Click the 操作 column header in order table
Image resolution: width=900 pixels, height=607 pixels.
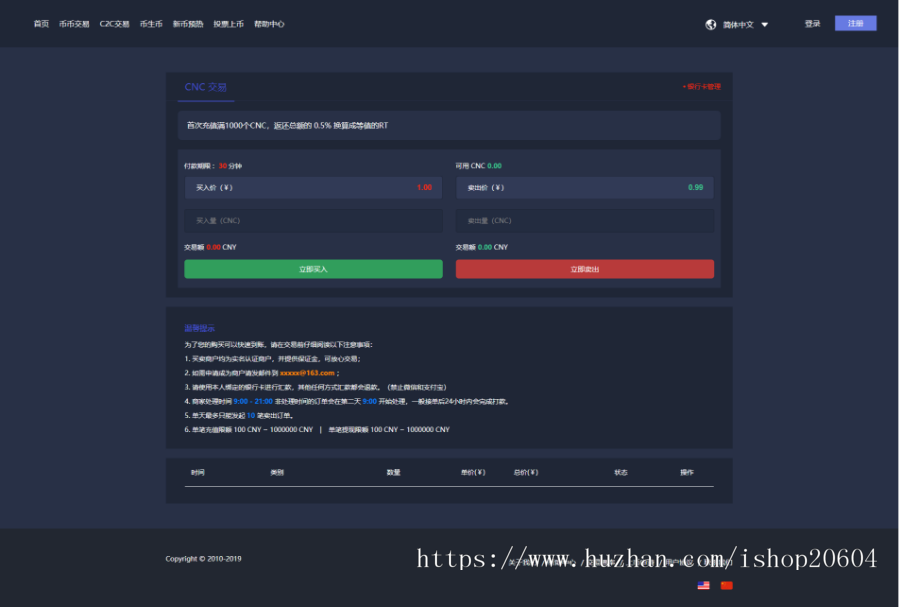[x=687, y=472]
